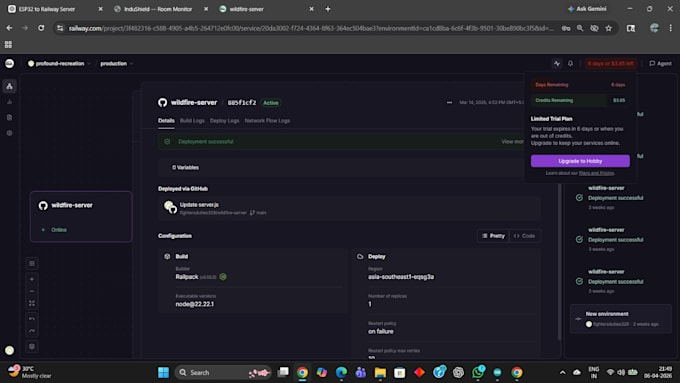Open File Explorer from taskbar

pyautogui.click(x=380, y=372)
